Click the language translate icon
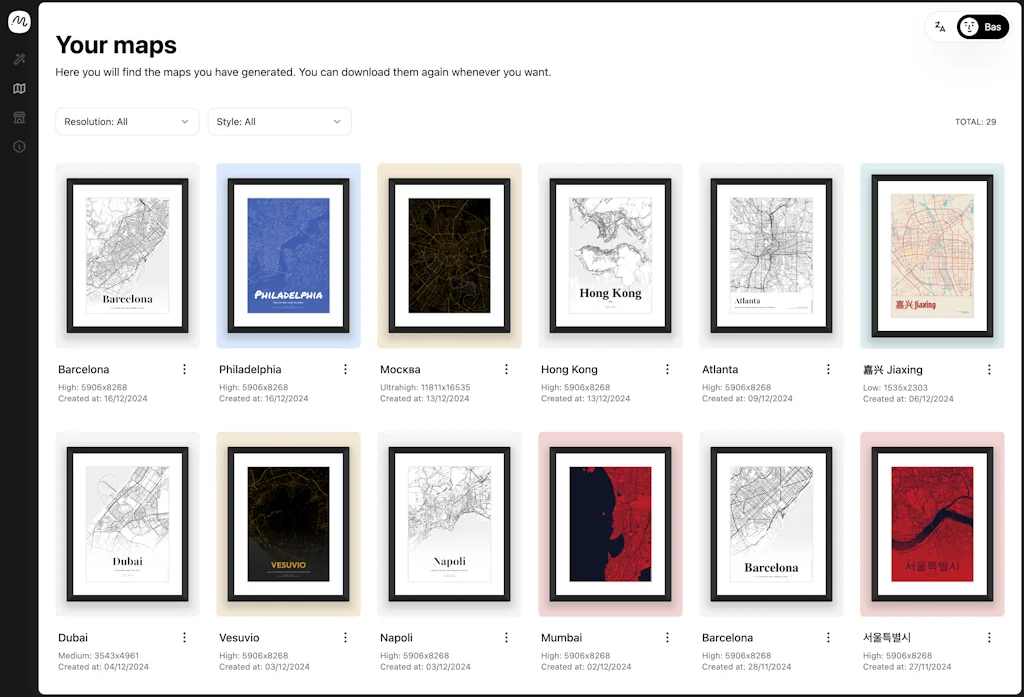 coord(940,27)
